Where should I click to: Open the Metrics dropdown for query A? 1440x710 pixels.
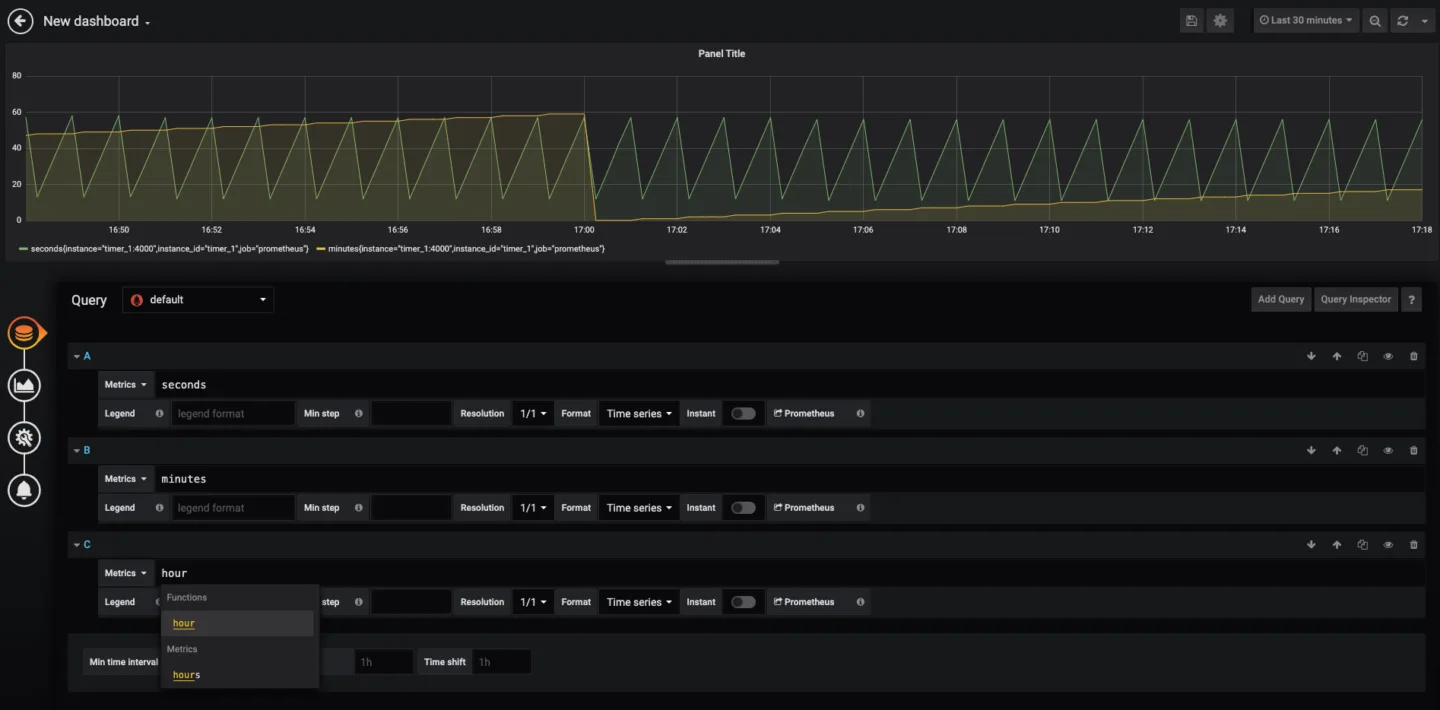(x=126, y=385)
